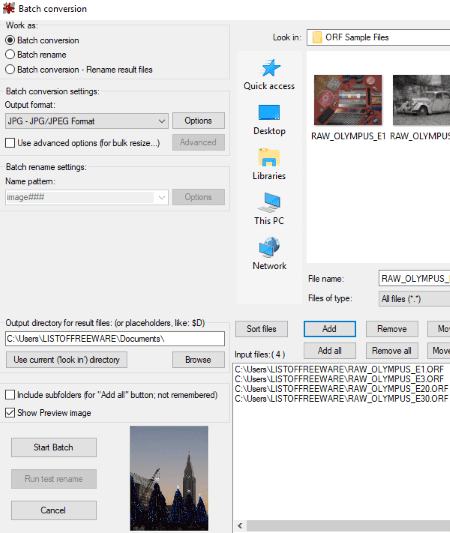
Task: Open Libraries in places bar
Action: click(269, 164)
